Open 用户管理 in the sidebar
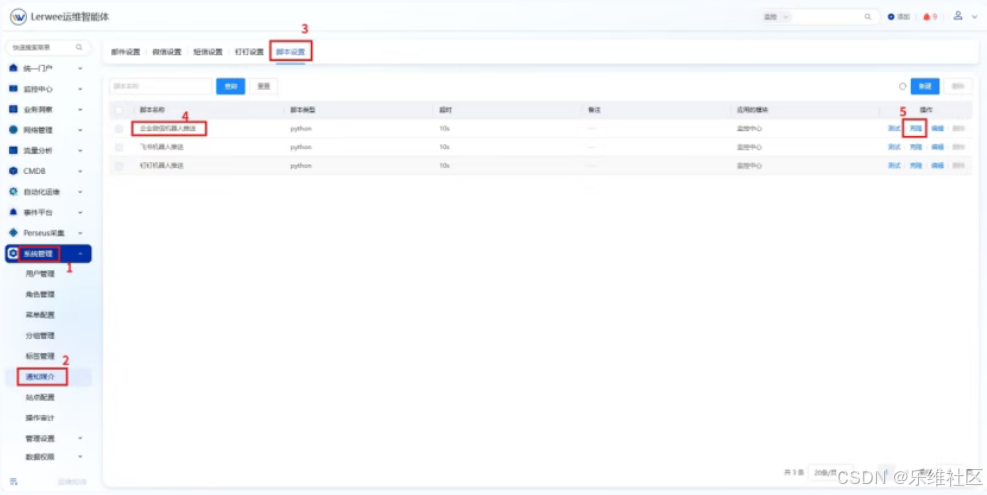 [x=40, y=274]
